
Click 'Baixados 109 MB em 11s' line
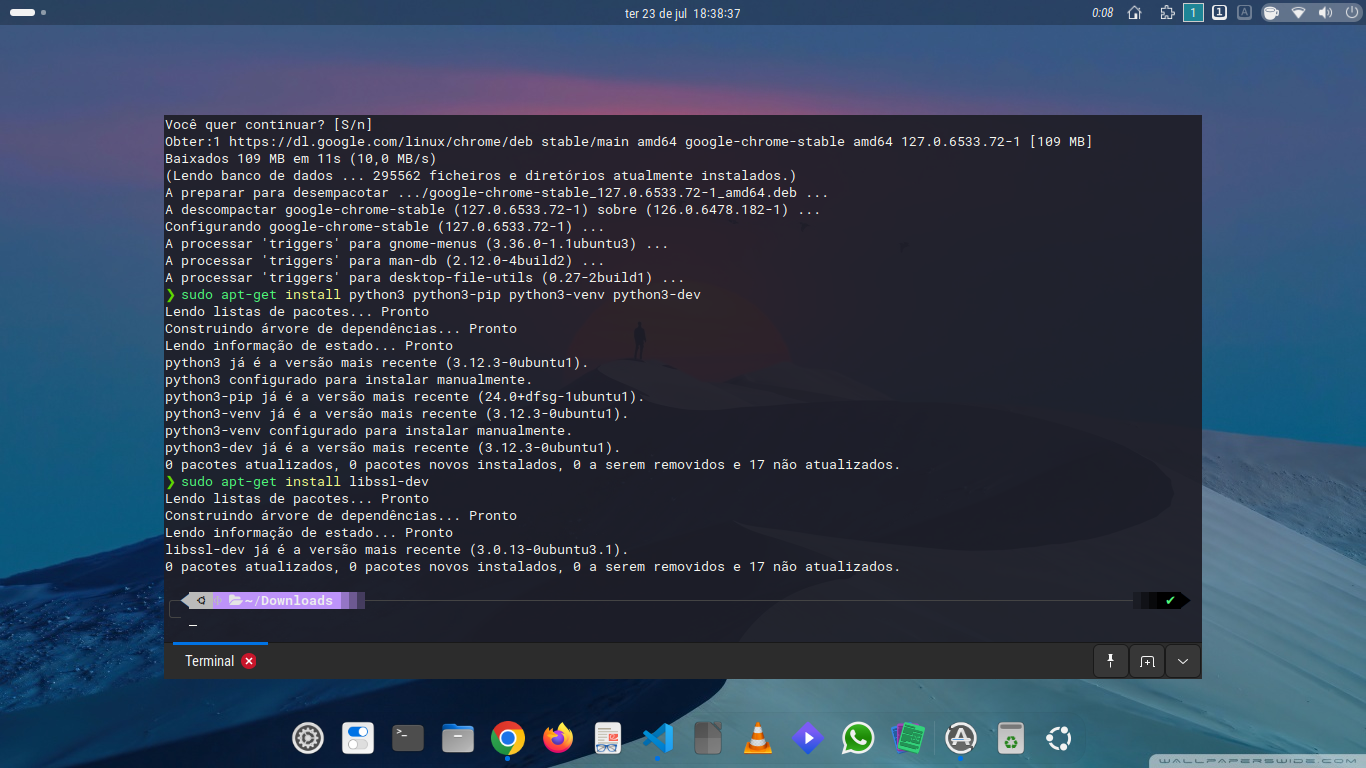pyautogui.click(x=301, y=159)
